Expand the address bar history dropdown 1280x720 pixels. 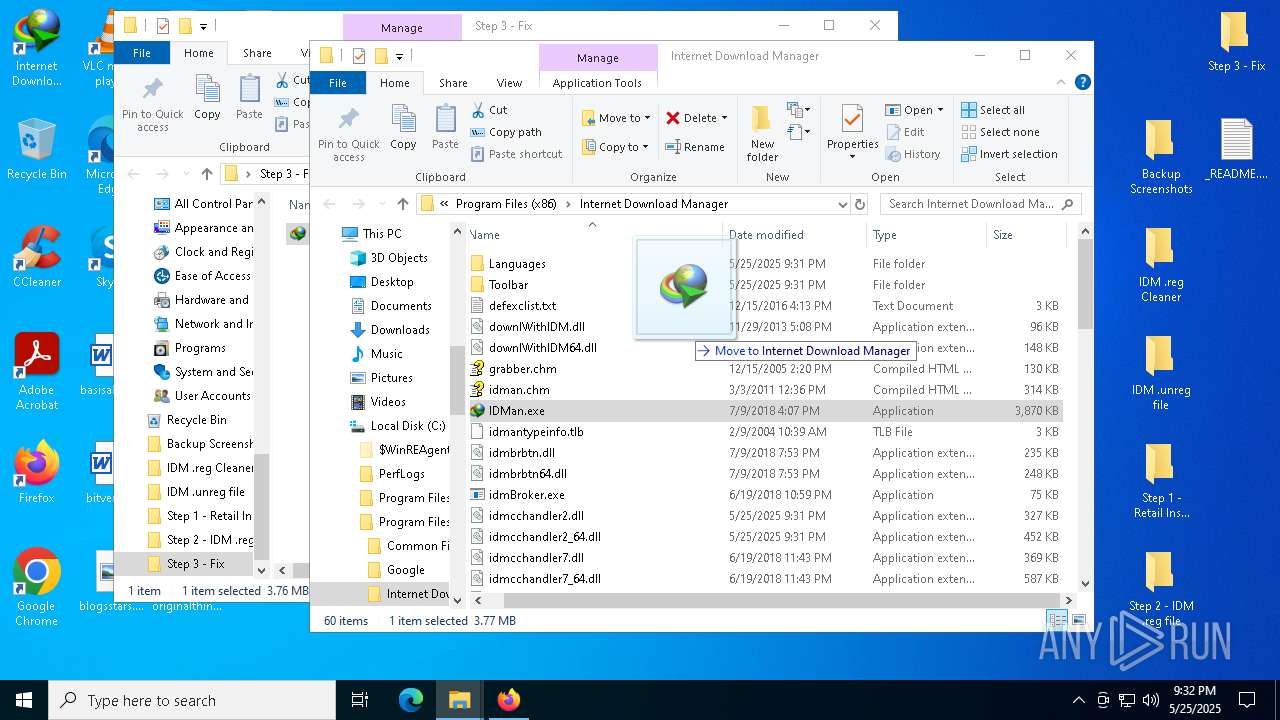(x=842, y=204)
